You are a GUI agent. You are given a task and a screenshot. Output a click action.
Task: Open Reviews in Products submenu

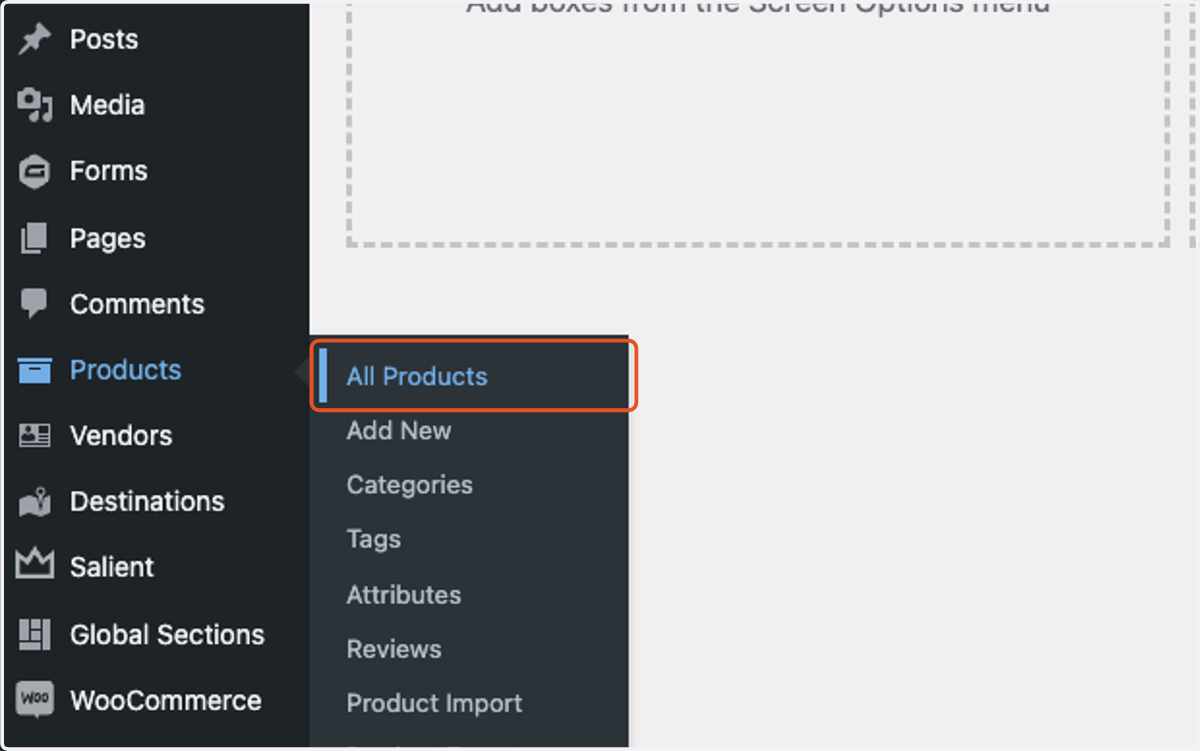coord(394,649)
